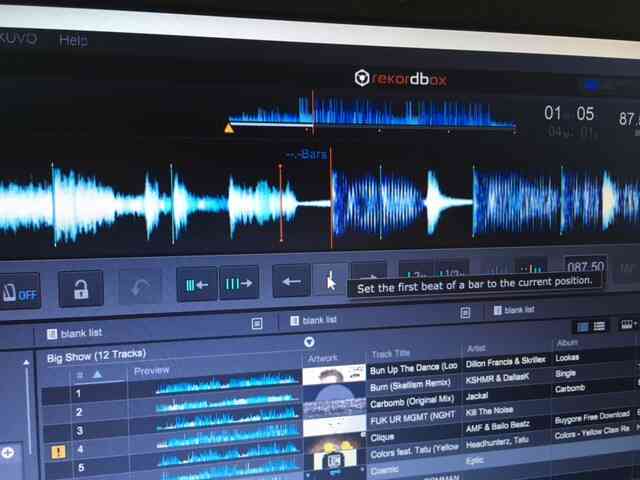This screenshot has width=640, height=480.
Task: Click the rekordbox logo
Action: [x=401, y=78]
